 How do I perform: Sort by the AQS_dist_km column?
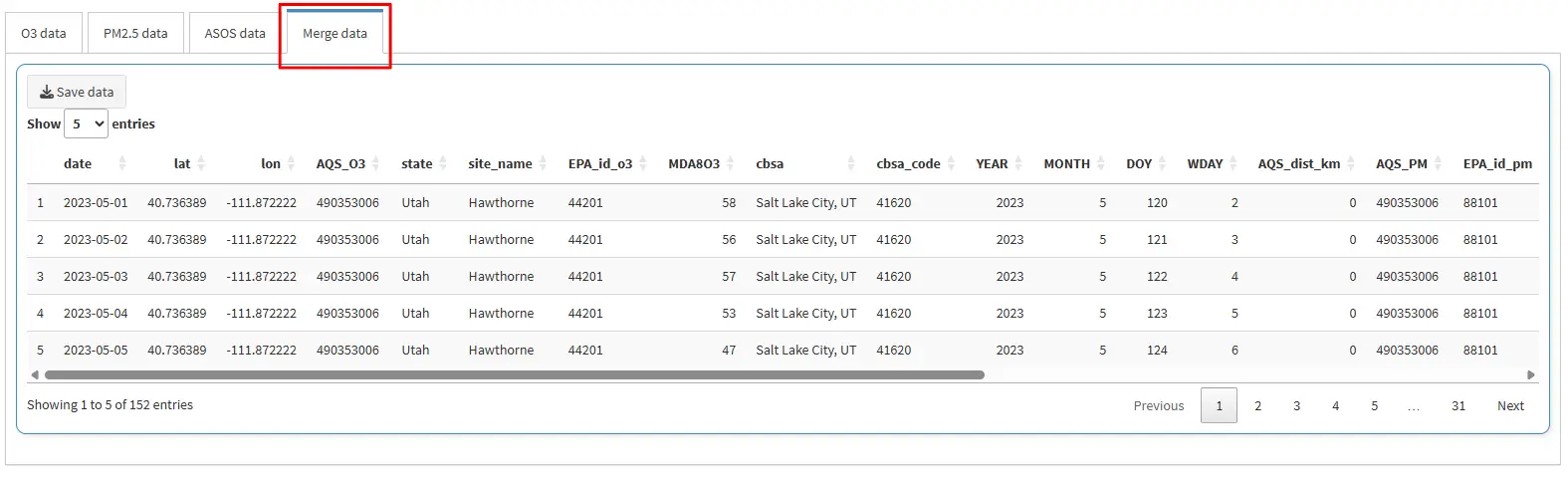pyautogui.click(x=1299, y=163)
